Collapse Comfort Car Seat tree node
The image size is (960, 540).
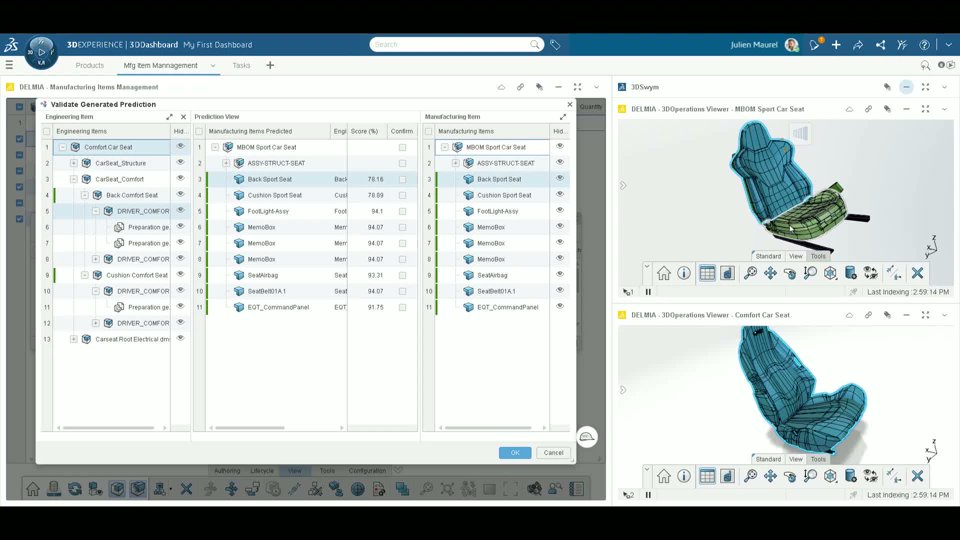(x=62, y=147)
